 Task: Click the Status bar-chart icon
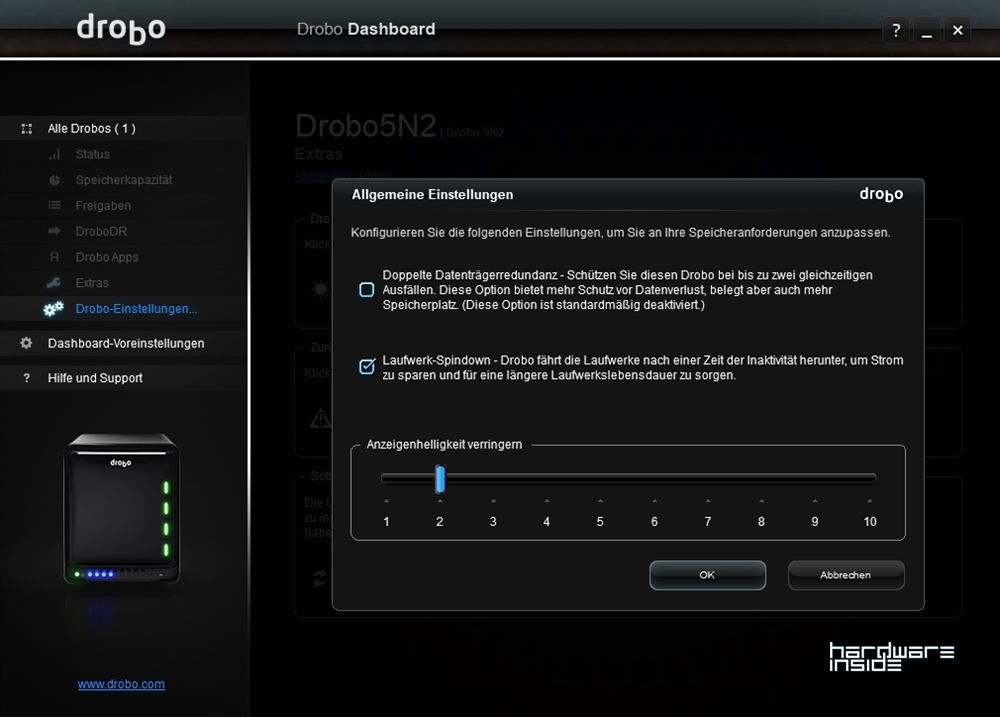point(55,154)
